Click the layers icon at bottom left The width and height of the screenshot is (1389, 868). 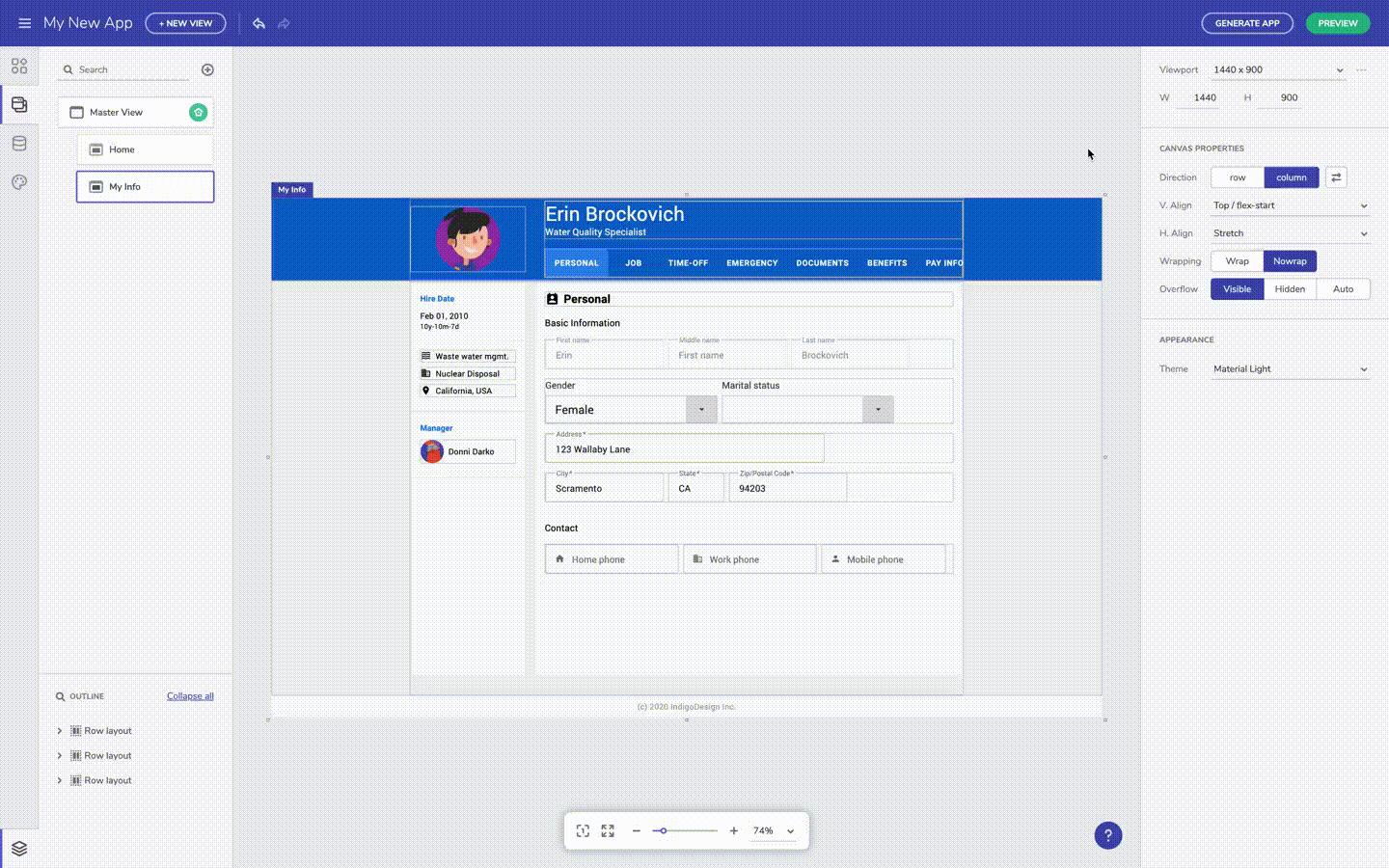click(19, 849)
